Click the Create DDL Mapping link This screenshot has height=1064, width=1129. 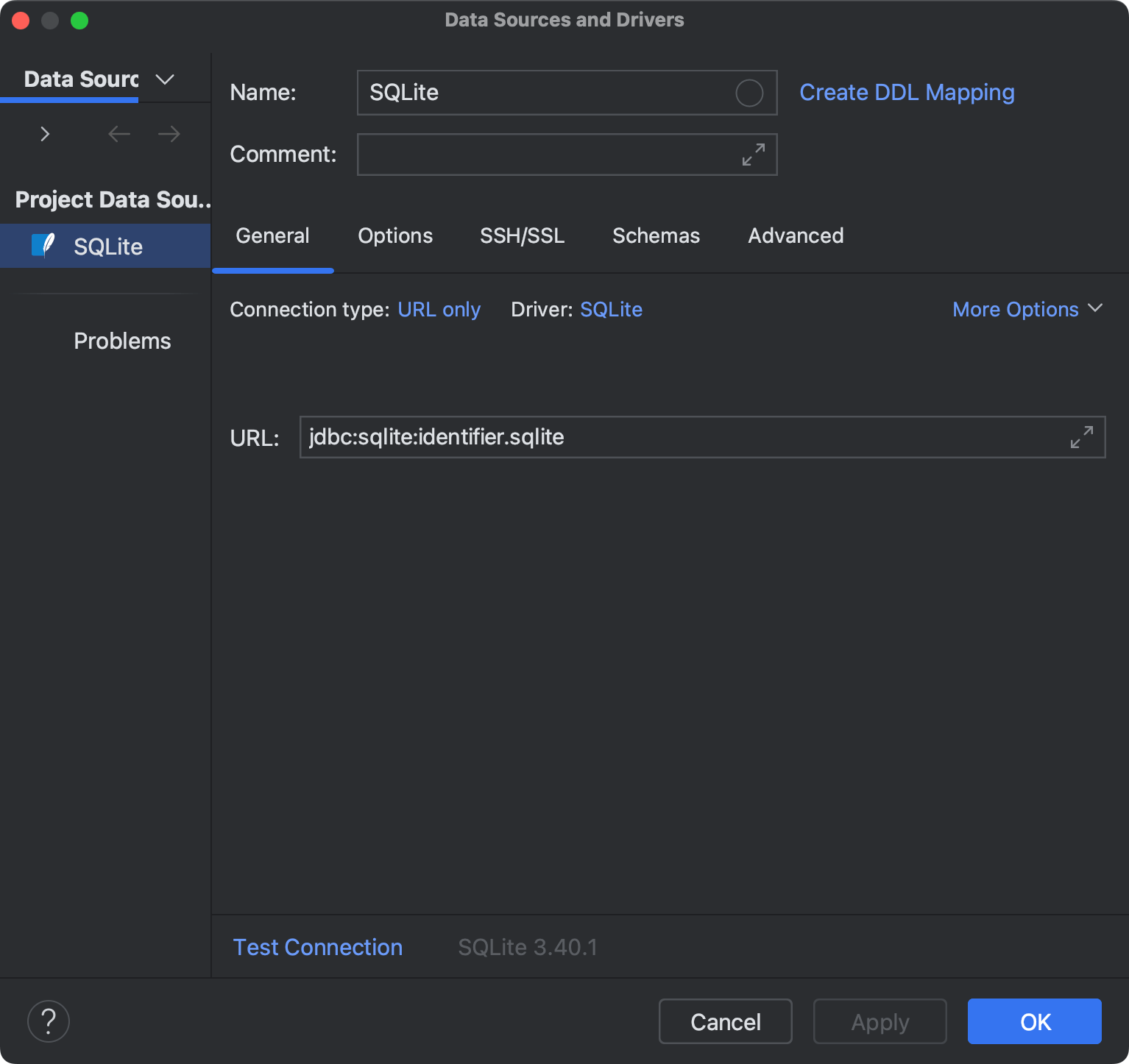point(907,93)
